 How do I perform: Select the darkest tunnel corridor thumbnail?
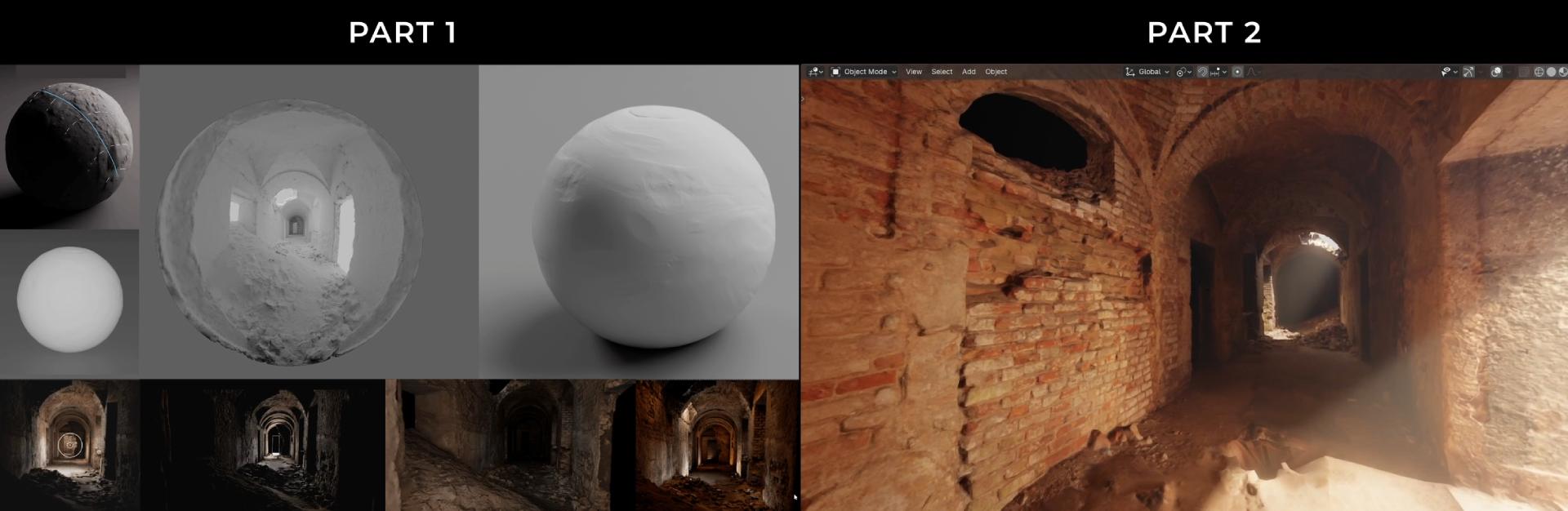263,445
